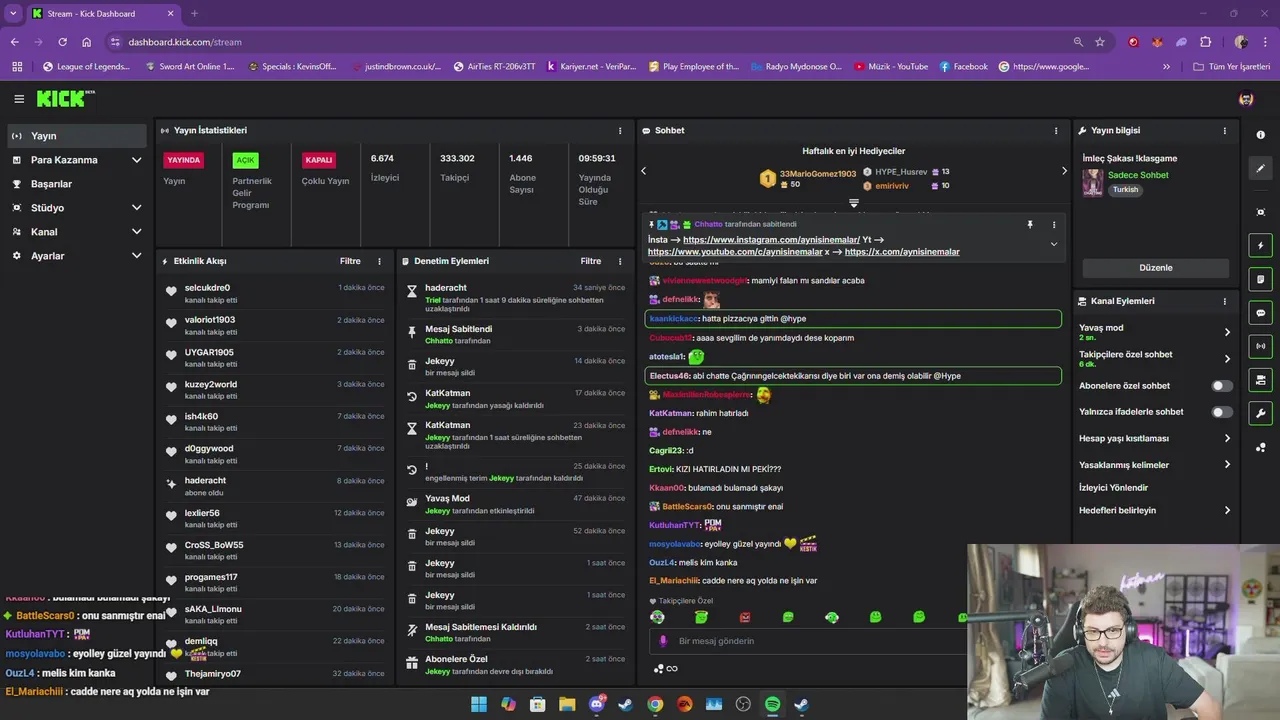This screenshot has height=720, width=1280.
Task: Toggle Abonelere özel sohbet switch
Action: [x=1222, y=386]
